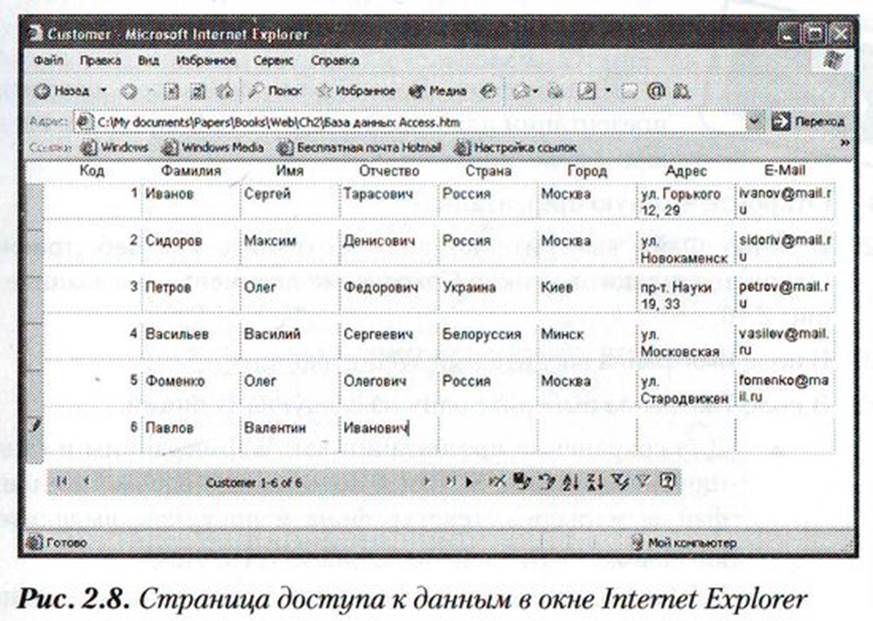Open the Messenger people icon
The height and width of the screenshot is (621, 873).
[x=682, y=91]
